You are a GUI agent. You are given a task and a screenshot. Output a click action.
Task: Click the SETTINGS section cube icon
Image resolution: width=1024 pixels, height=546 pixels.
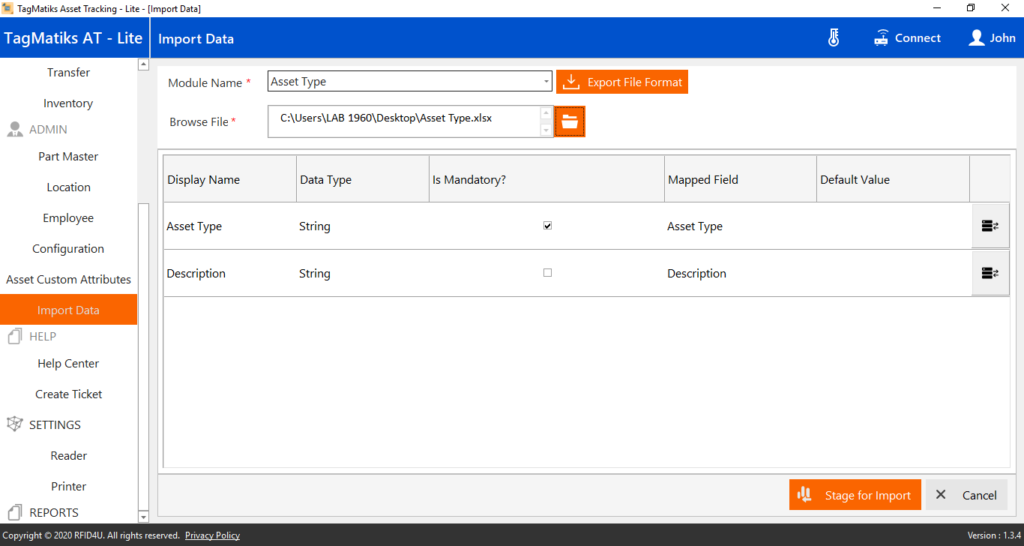[14, 425]
